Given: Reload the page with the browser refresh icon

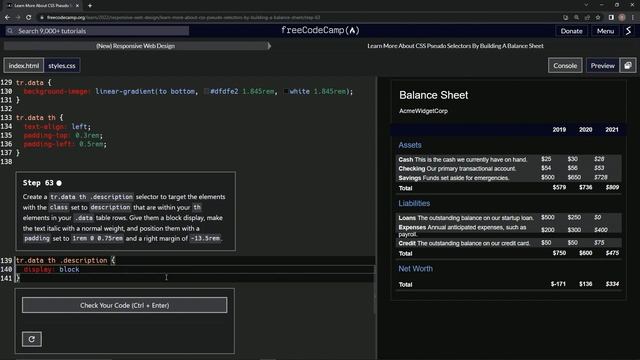Looking at the screenshot, I should [x=29, y=18].
